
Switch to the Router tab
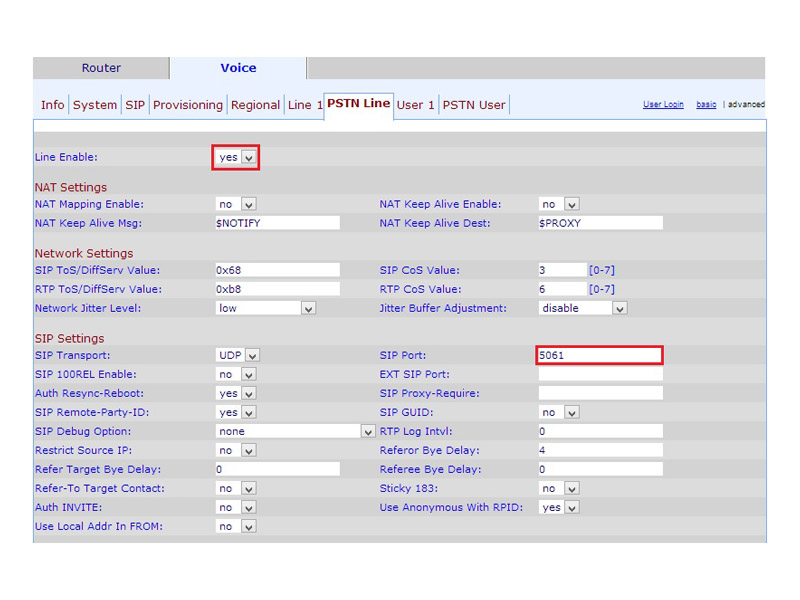[101, 68]
